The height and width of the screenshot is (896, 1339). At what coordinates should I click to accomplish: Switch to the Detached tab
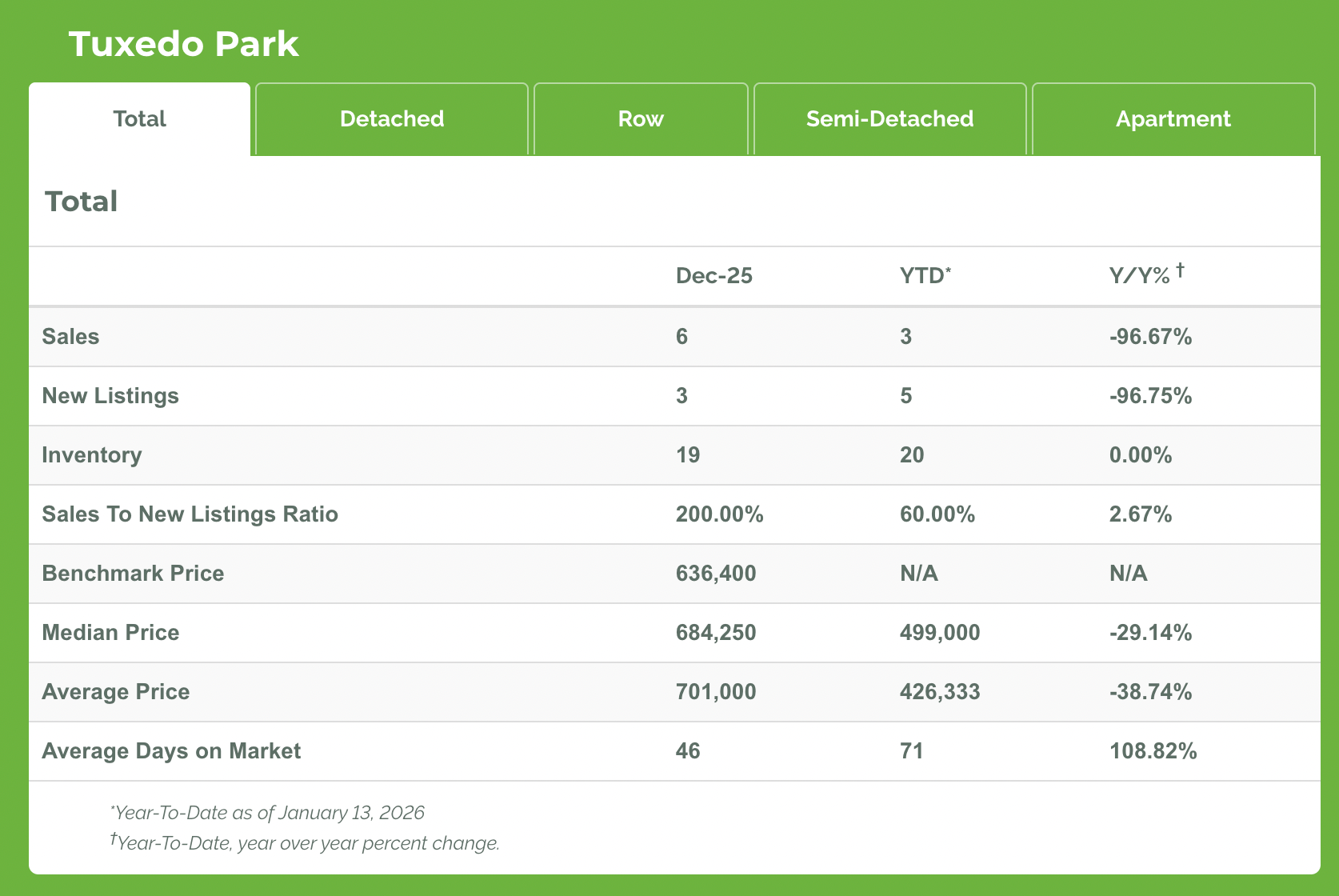(391, 119)
